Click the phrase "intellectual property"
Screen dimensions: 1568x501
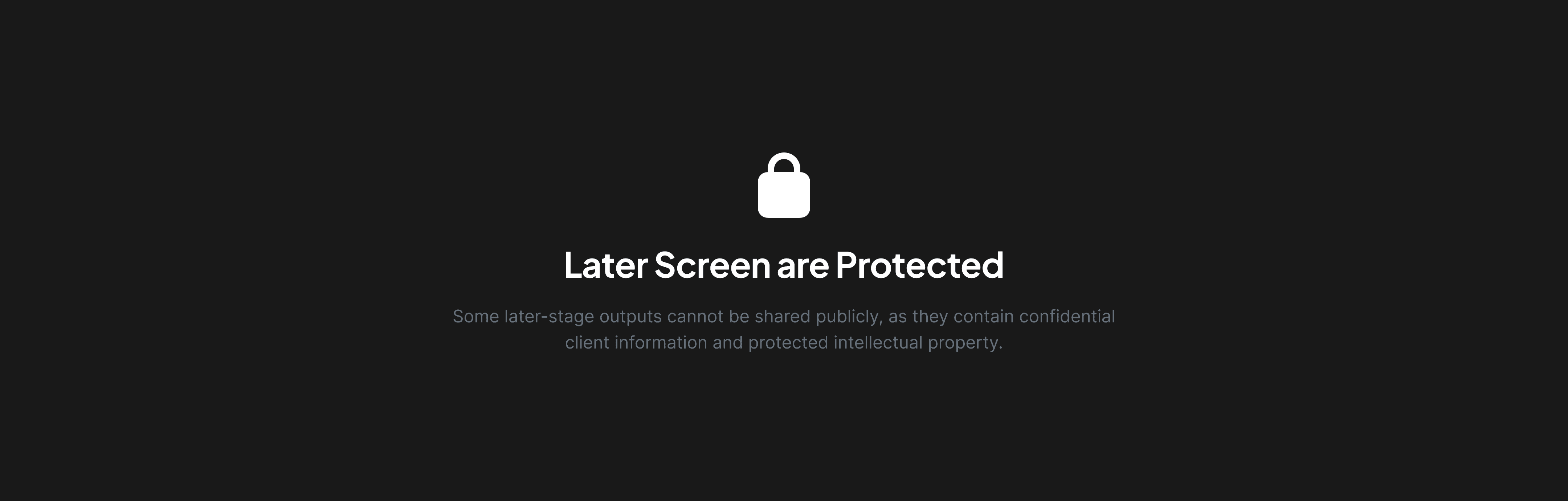click(x=917, y=343)
